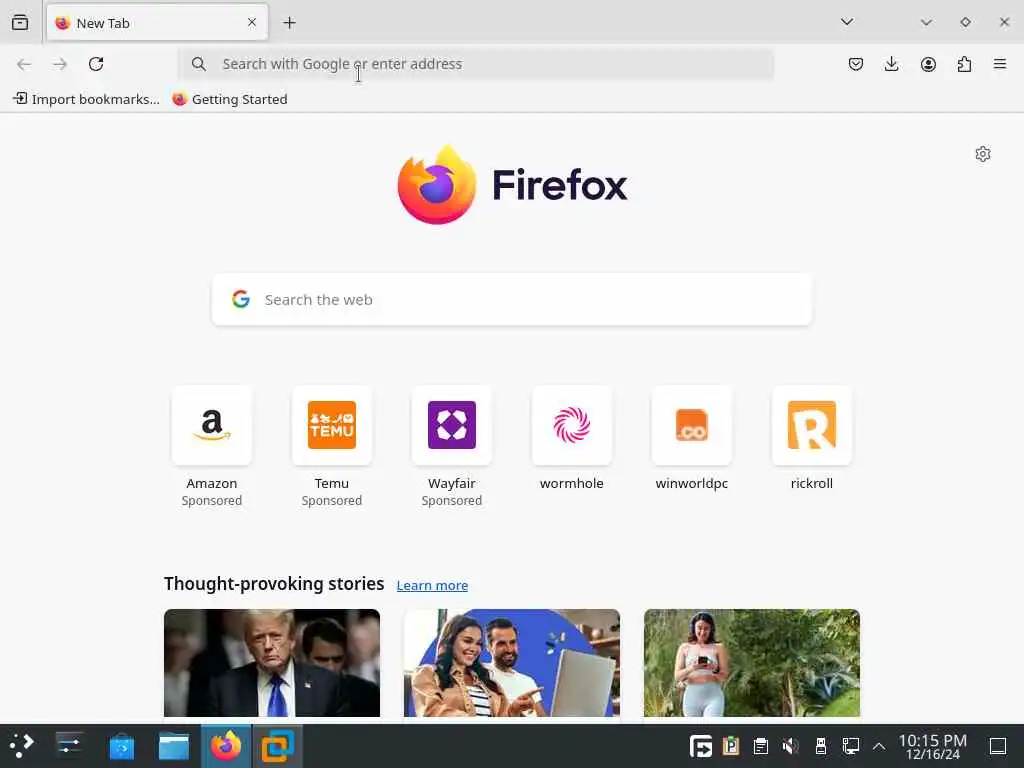This screenshot has width=1024, height=768.
Task: Open the couple with laptop story thumbnail
Action: 512,663
